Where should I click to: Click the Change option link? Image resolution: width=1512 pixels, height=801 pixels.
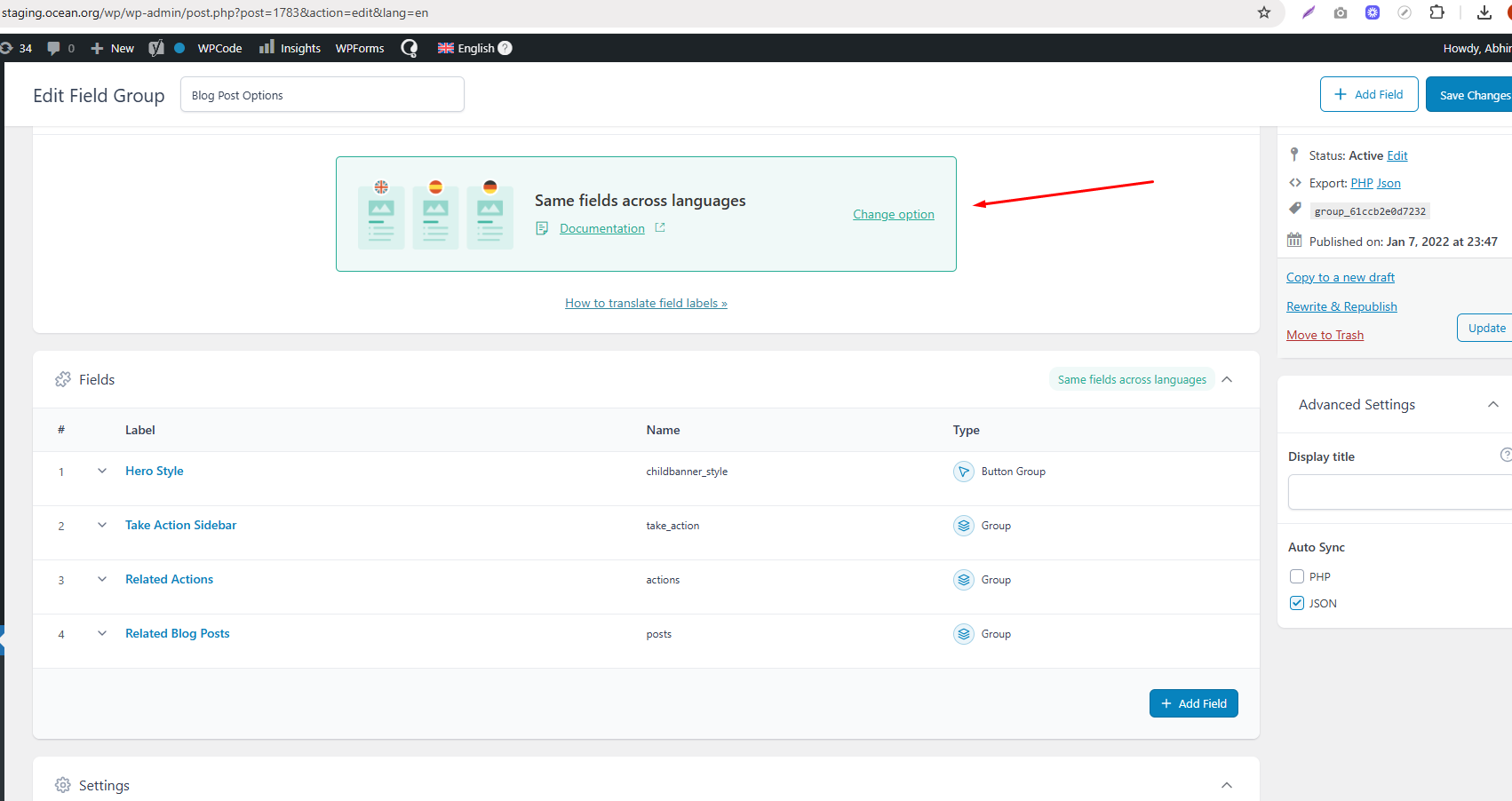pyautogui.click(x=893, y=214)
